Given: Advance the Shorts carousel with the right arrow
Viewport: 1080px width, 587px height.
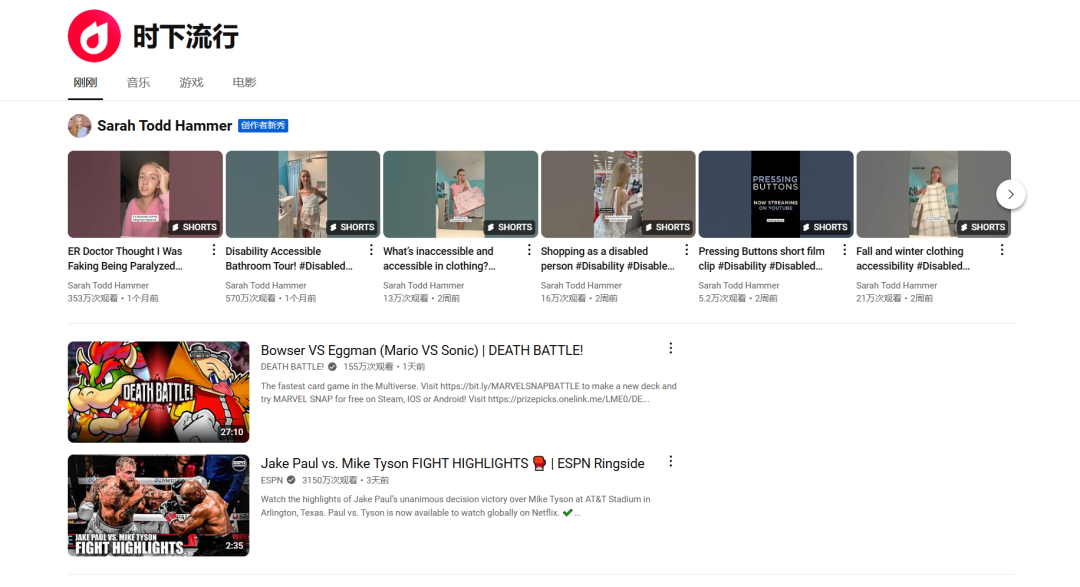Looking at the screenshot, I should (x=1010, y=194).
